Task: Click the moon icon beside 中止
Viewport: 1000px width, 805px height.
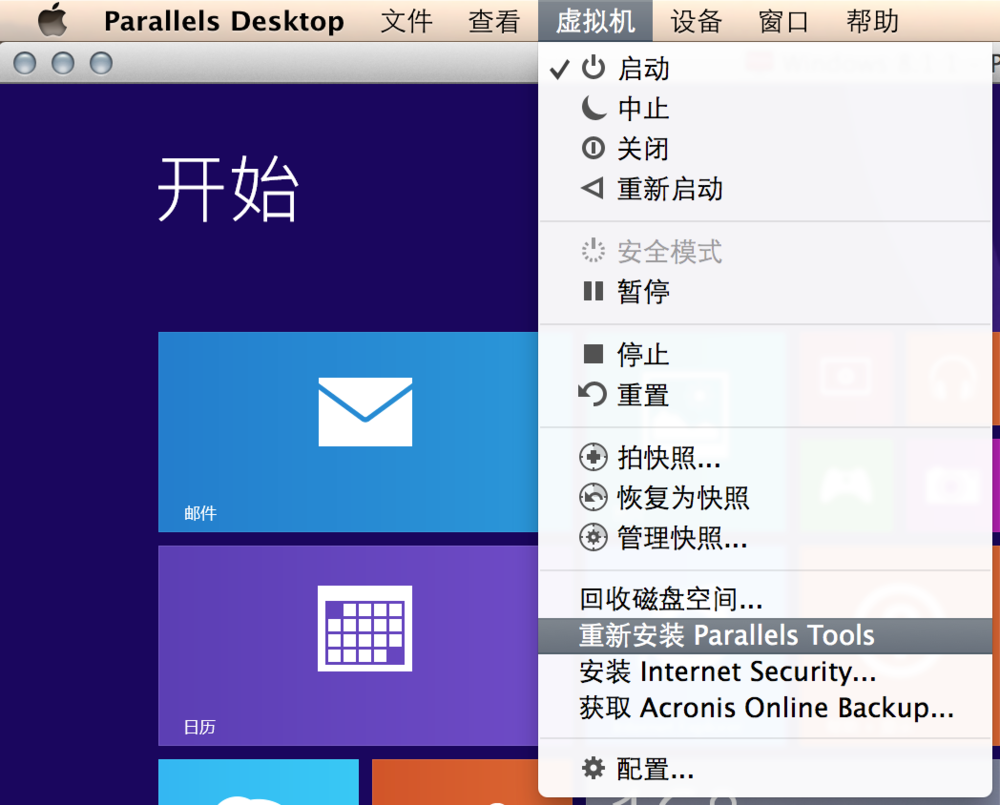Action: point(593,108)
